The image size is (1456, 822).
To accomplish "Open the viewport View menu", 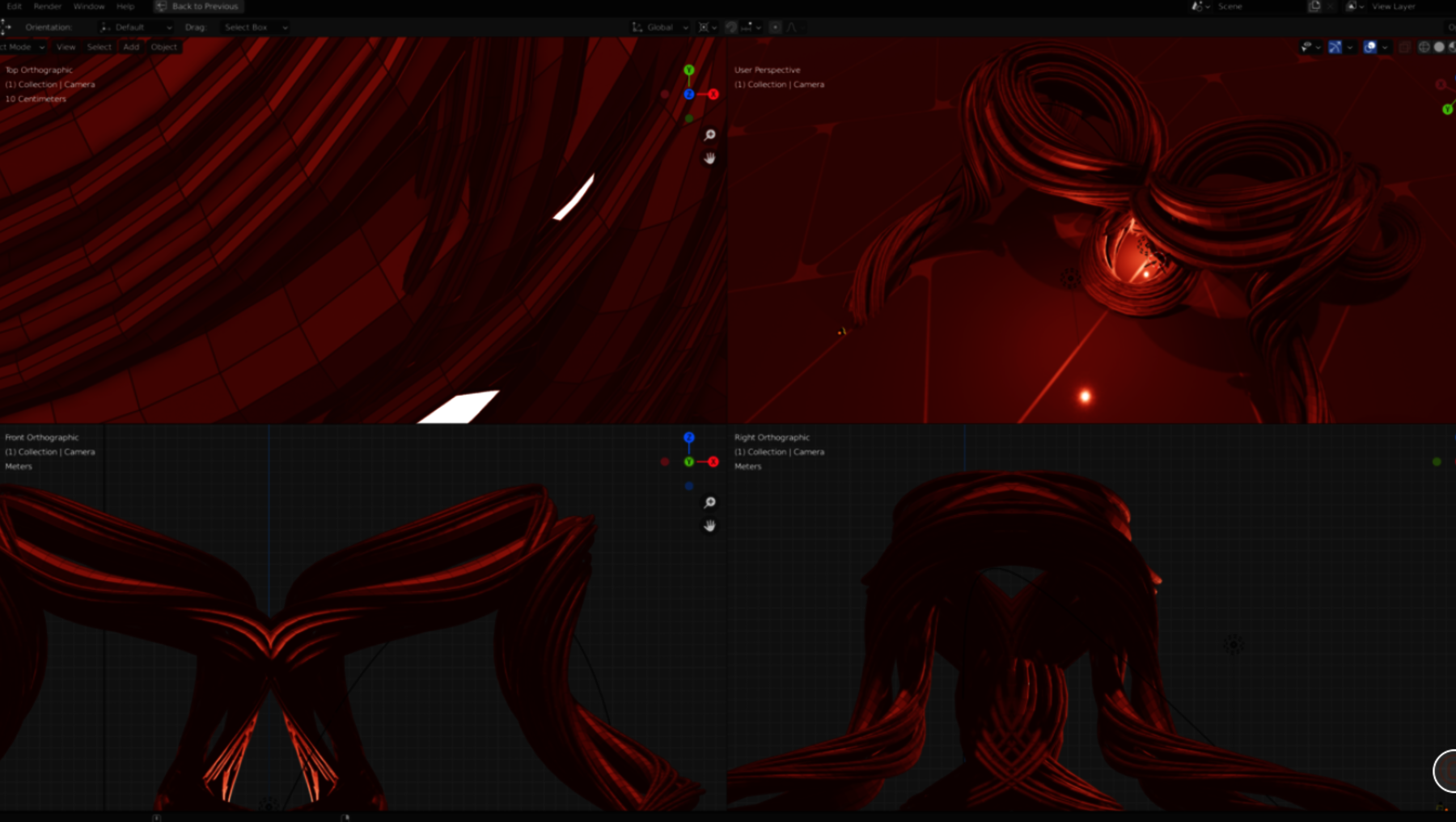I will coord(66,47).
